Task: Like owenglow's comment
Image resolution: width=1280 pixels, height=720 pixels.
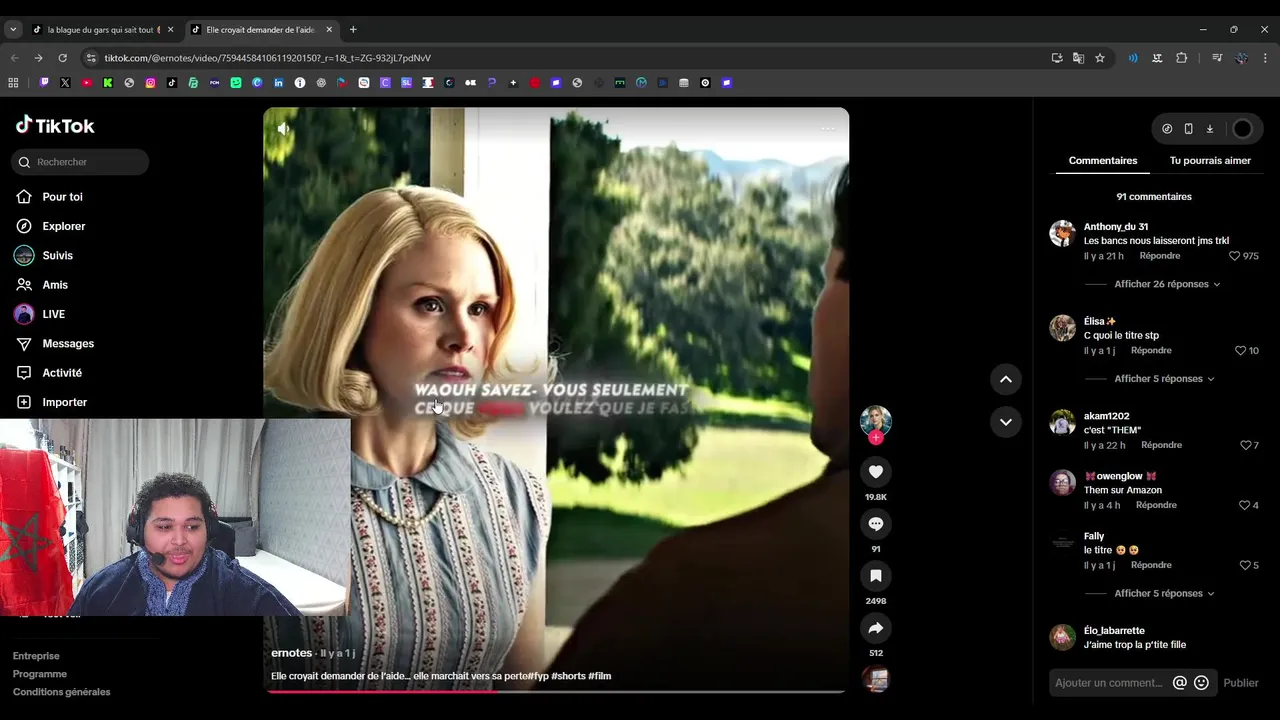Action: pos(1245,505)
